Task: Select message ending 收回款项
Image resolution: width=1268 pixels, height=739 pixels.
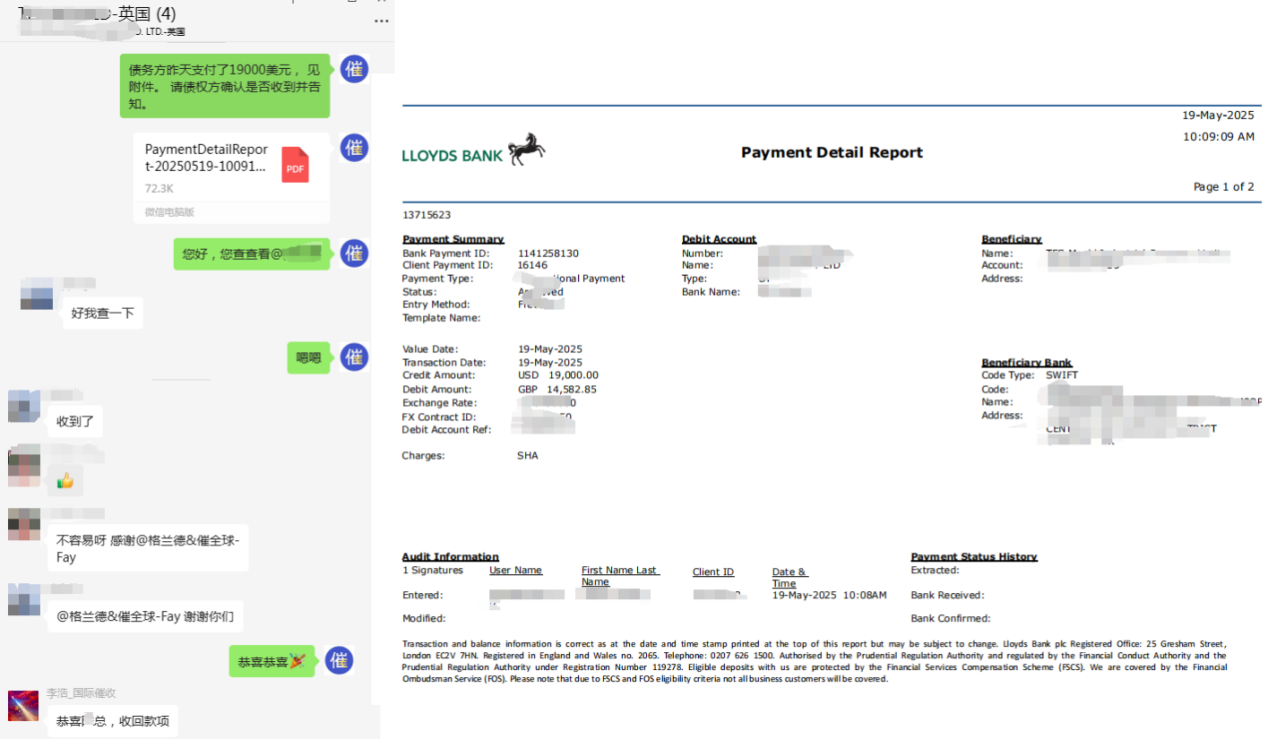Action: (112, 721)
